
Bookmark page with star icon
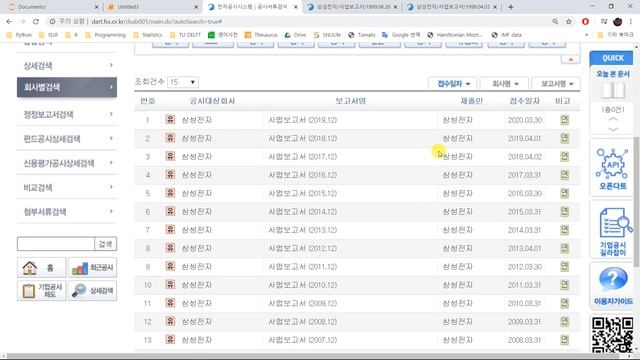click(x=568, y=21)
